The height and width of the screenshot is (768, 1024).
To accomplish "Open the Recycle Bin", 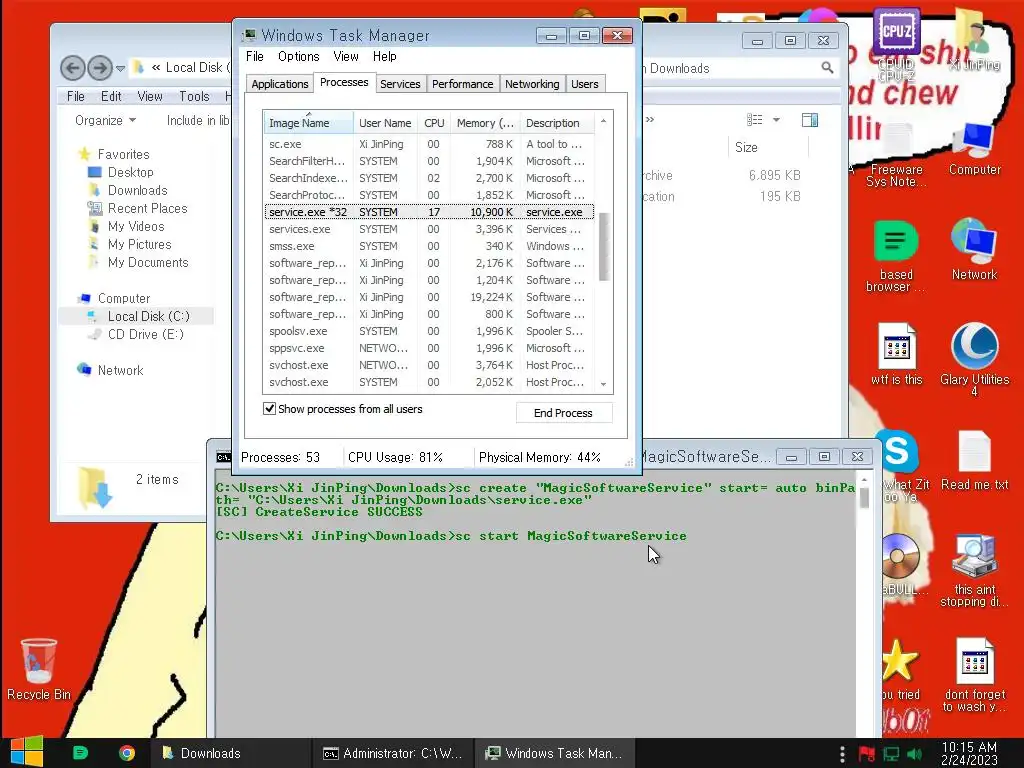I will [39, 669].
